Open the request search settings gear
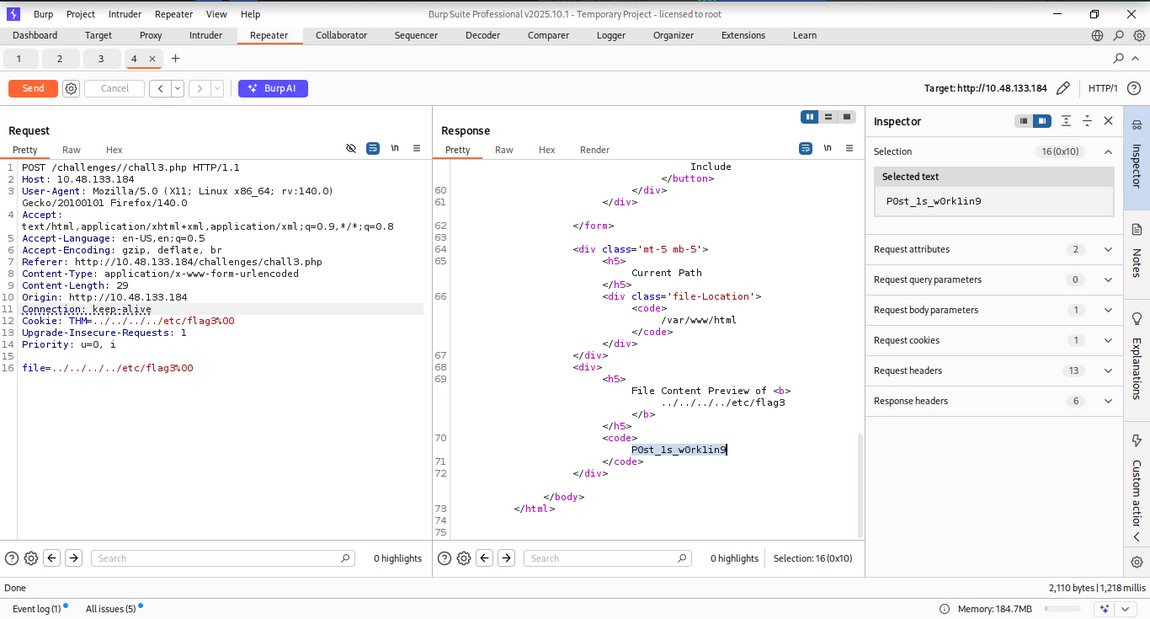The image size is (1150, 619). [x=31, y=558]
